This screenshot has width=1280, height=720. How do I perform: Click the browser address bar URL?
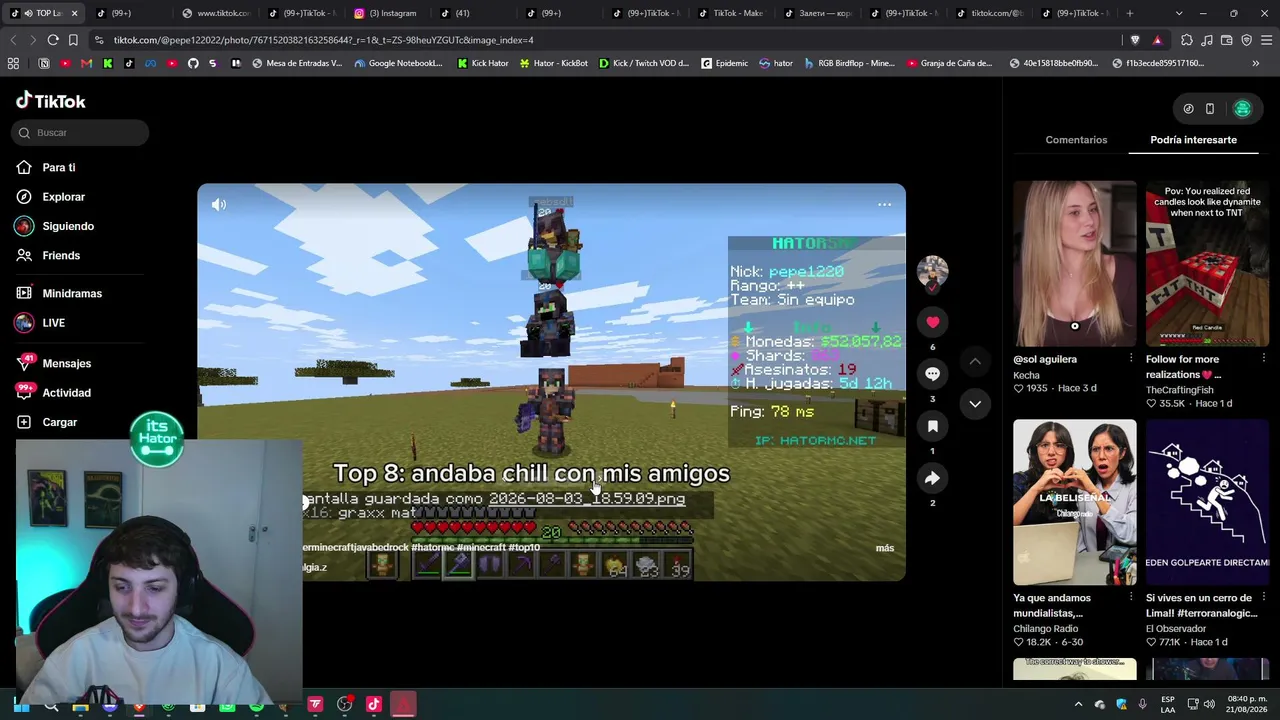(x=324, y=40)
